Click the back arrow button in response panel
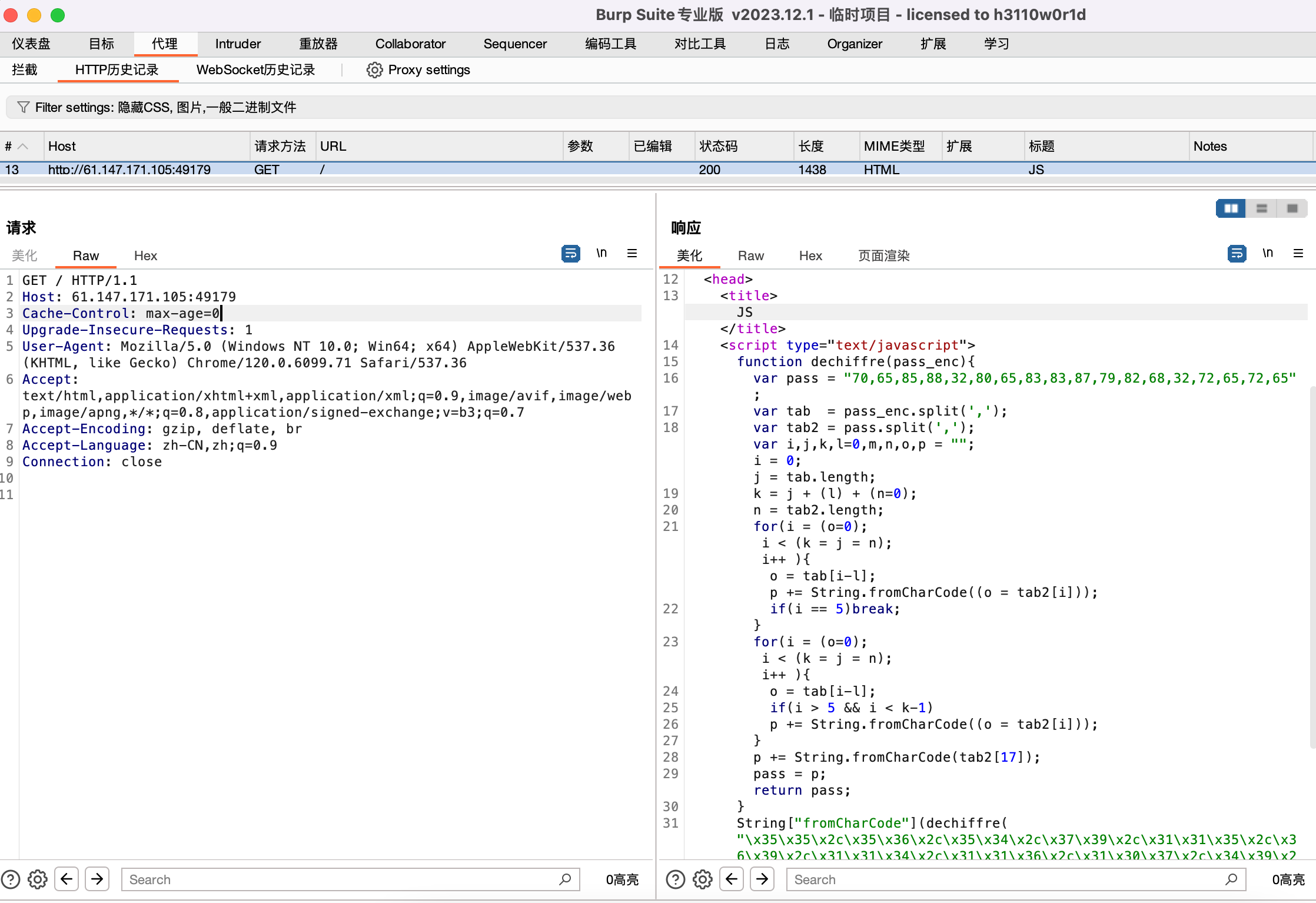 (732, 879)
